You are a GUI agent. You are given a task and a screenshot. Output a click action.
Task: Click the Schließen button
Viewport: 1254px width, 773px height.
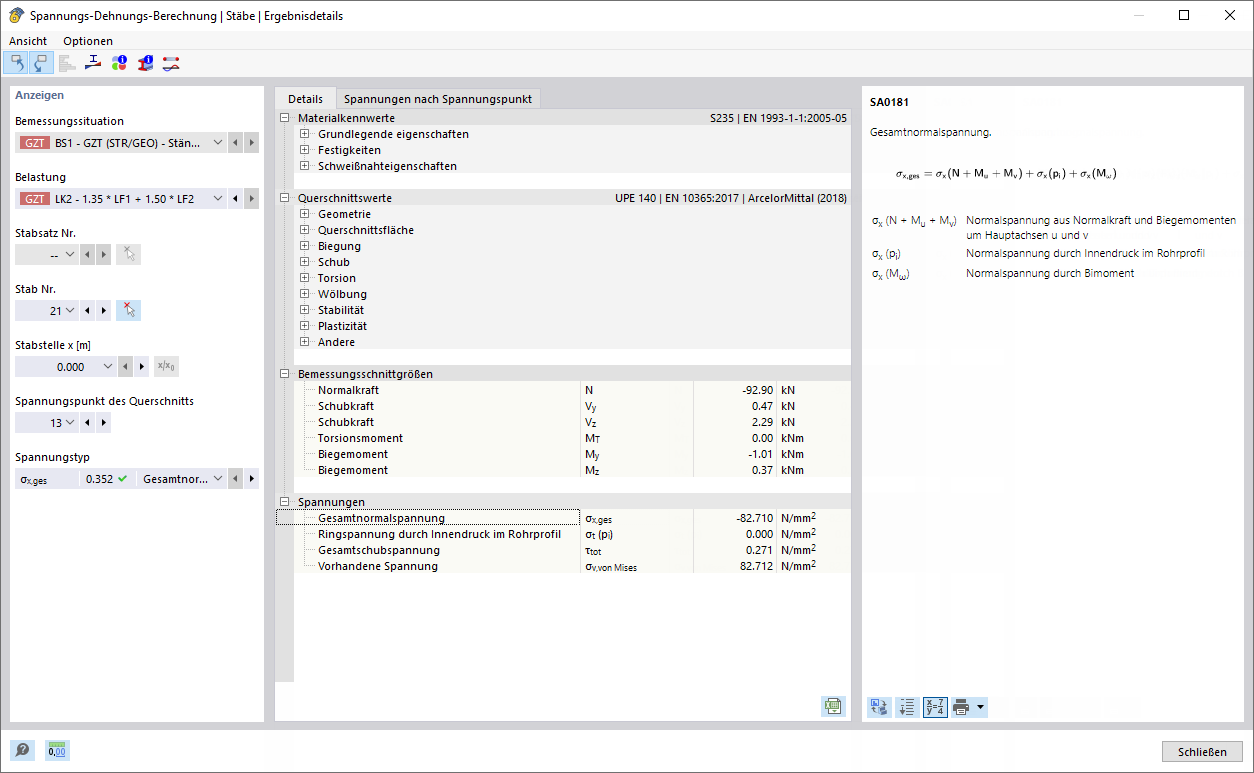click(1202, 752)
